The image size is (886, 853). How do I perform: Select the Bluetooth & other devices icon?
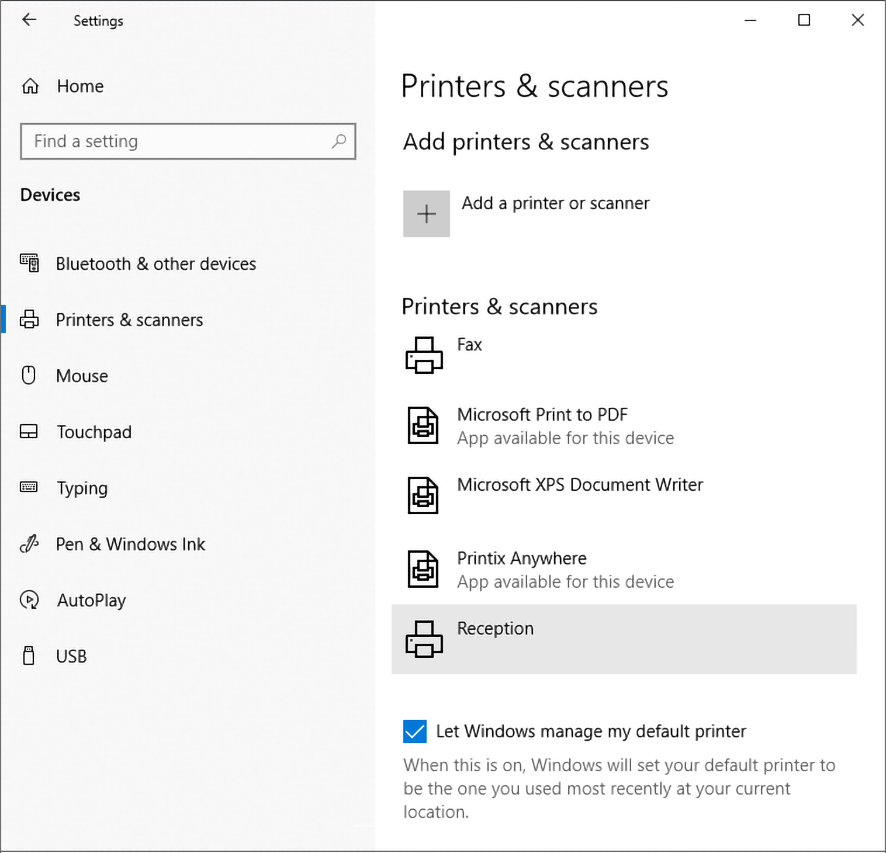[x=31, y=263]
